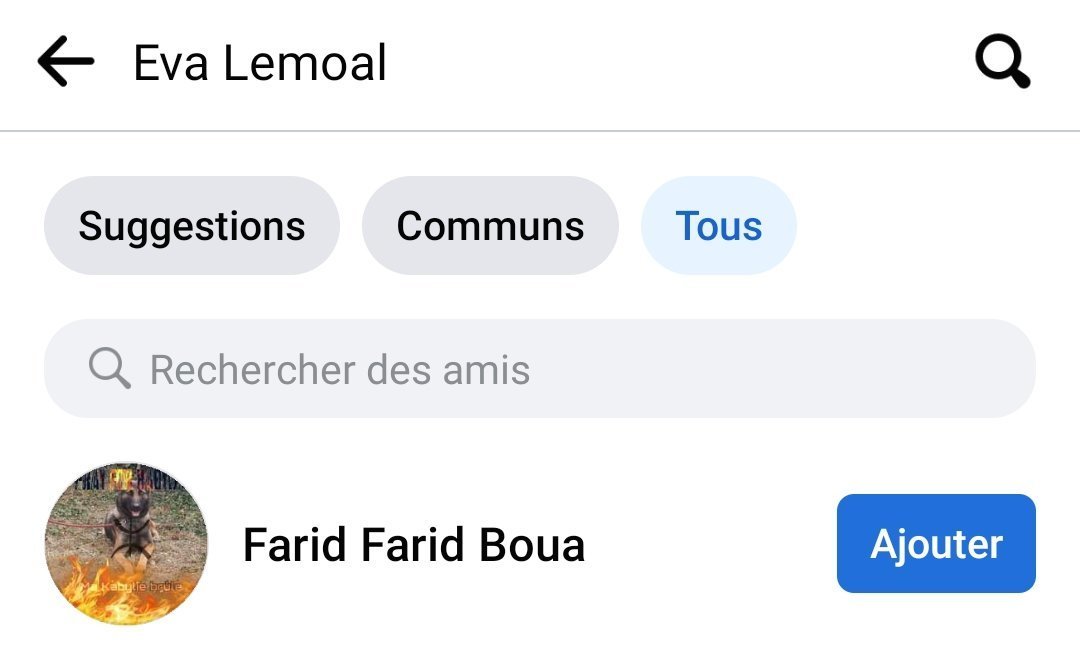Select the Suggestions filter tab
1080x669 pixels.
pyautogui.click(x=192, y=226)
